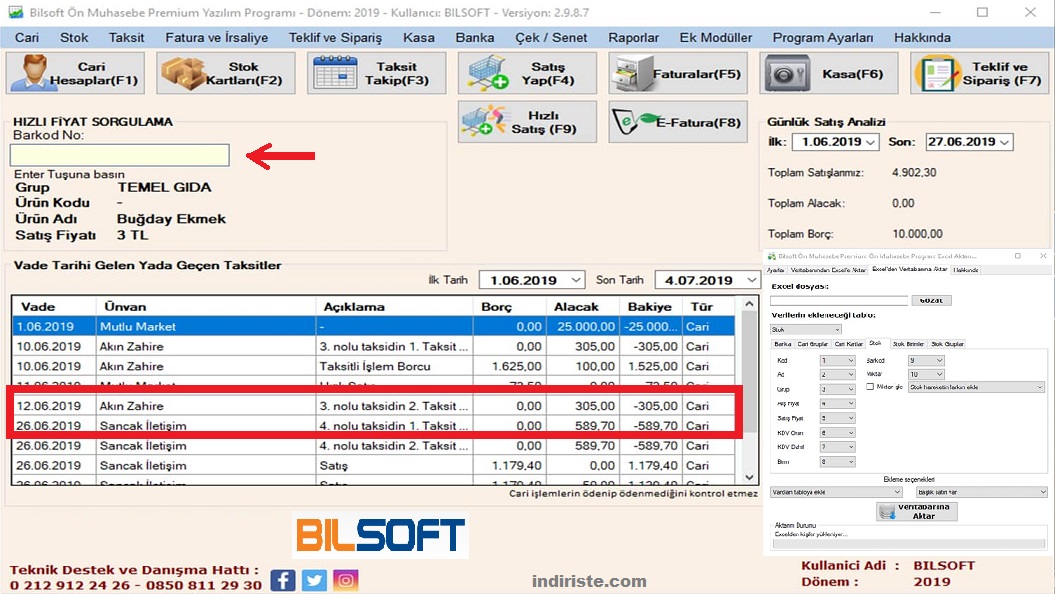Open the Cari menu
Image resolution: width=1055 pixels, height=594 pixels.
point(27,38)
